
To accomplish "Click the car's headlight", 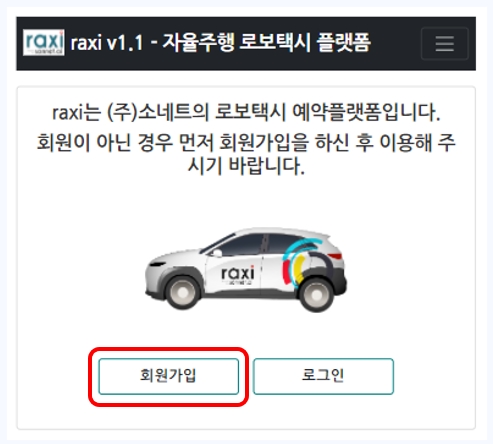I will coord(157,263).
